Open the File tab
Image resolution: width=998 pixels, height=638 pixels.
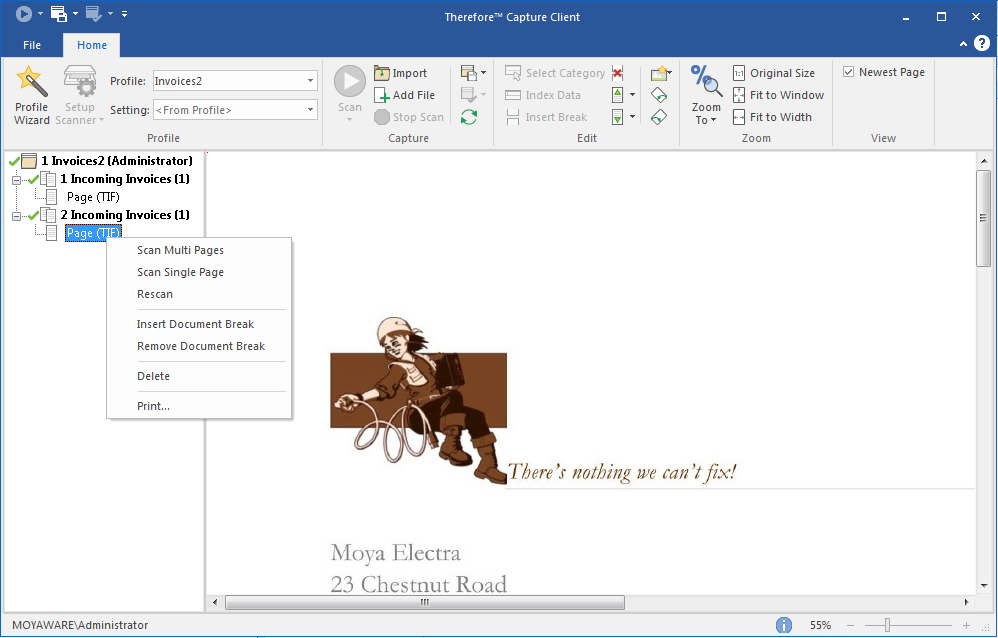[32, 45]
